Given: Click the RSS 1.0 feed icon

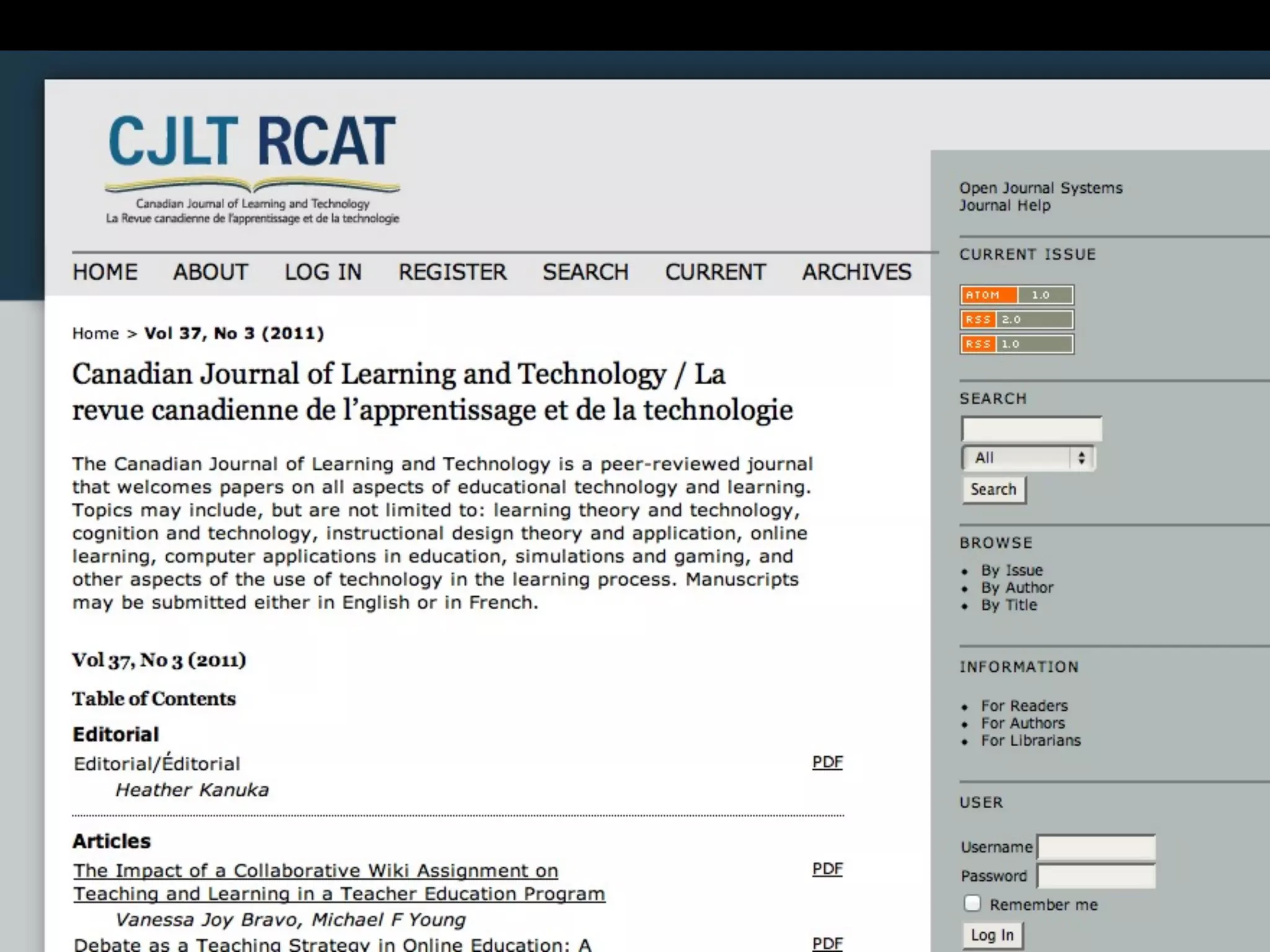Looking at the screenshot, I should pos(1016,344).
